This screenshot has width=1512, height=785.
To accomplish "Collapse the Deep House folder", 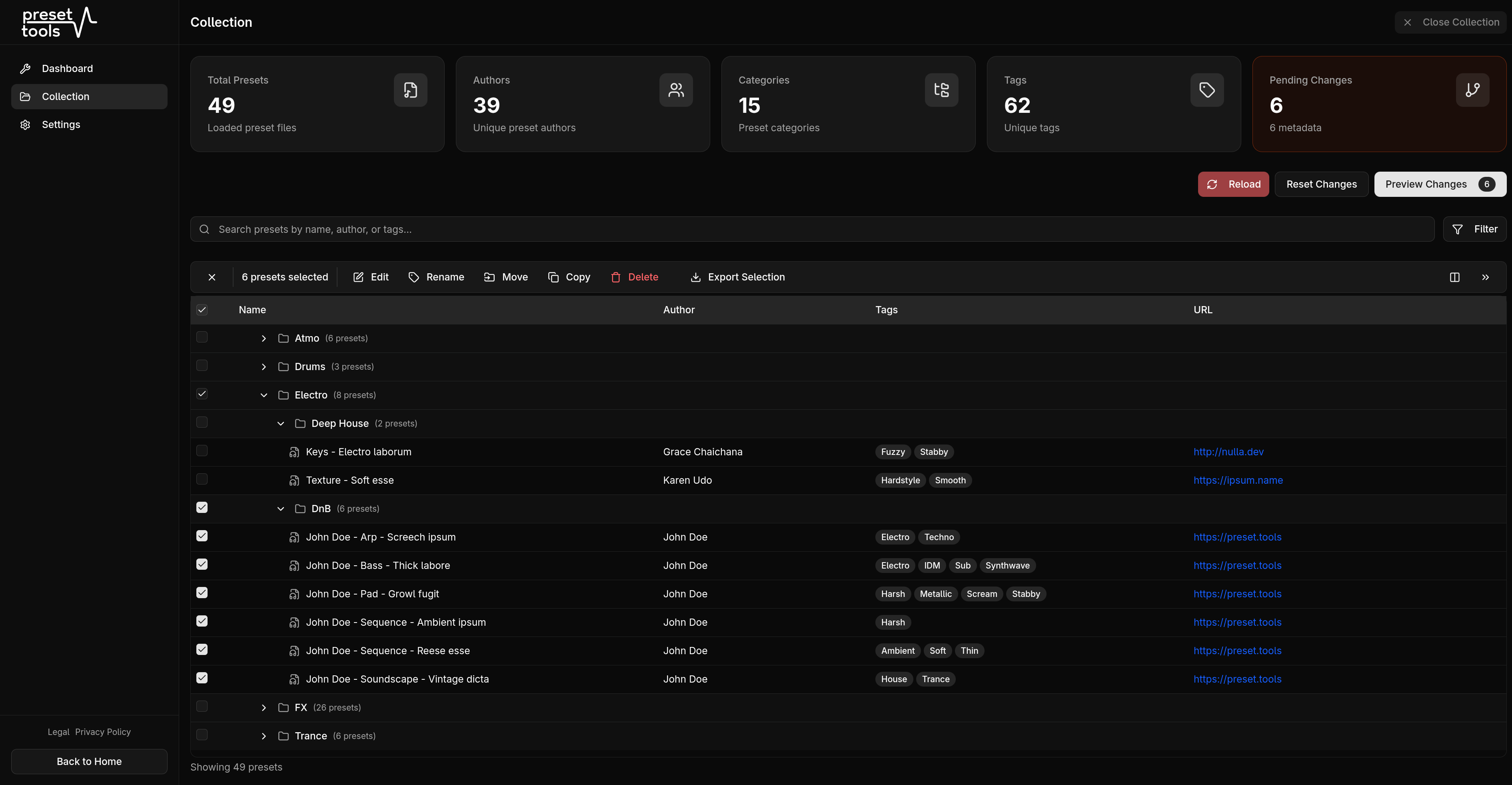I will (x=281, y=424).
